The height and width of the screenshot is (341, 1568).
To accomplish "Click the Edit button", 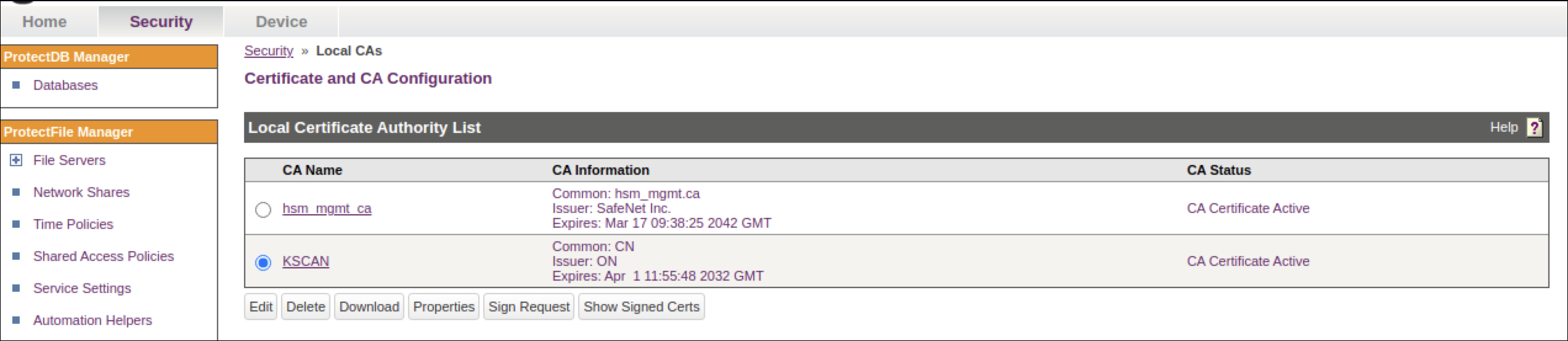I will (x=261, y=307).
